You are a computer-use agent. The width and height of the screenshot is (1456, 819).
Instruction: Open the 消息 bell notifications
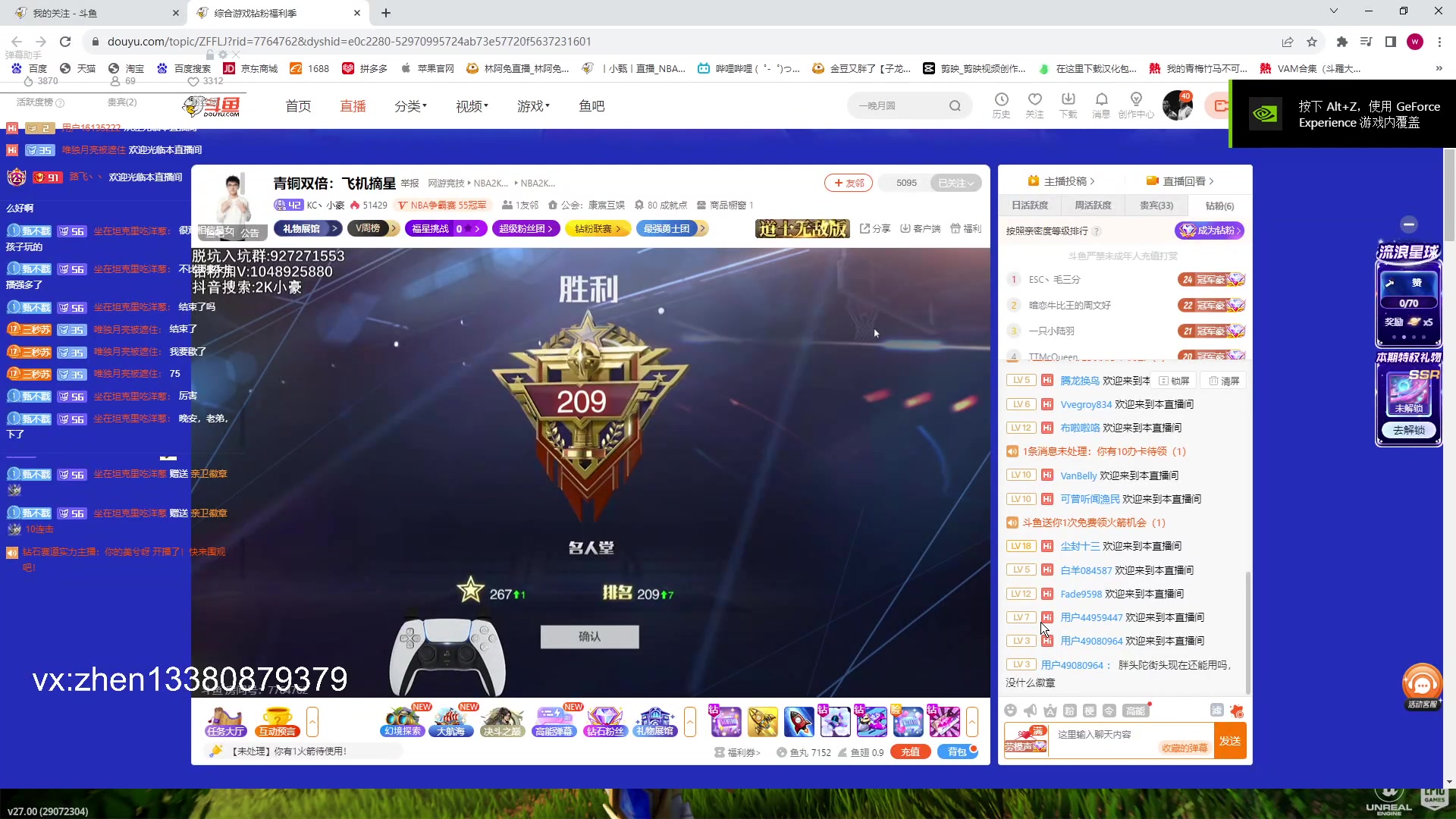coord(1101,105)
